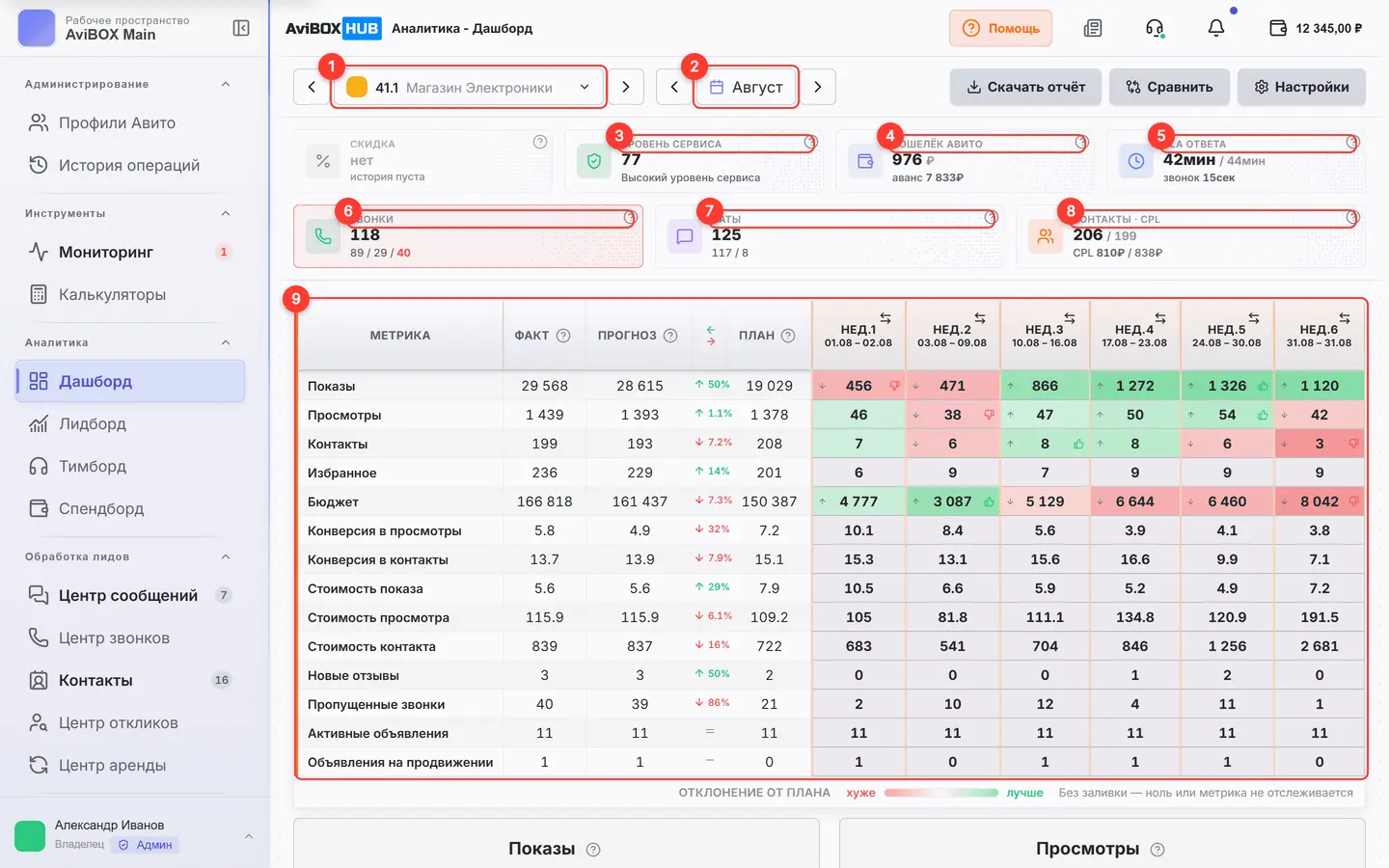Click help icon next to ФАКТ column
Viewport: 1389px width, 868px height.
point(563,336)
